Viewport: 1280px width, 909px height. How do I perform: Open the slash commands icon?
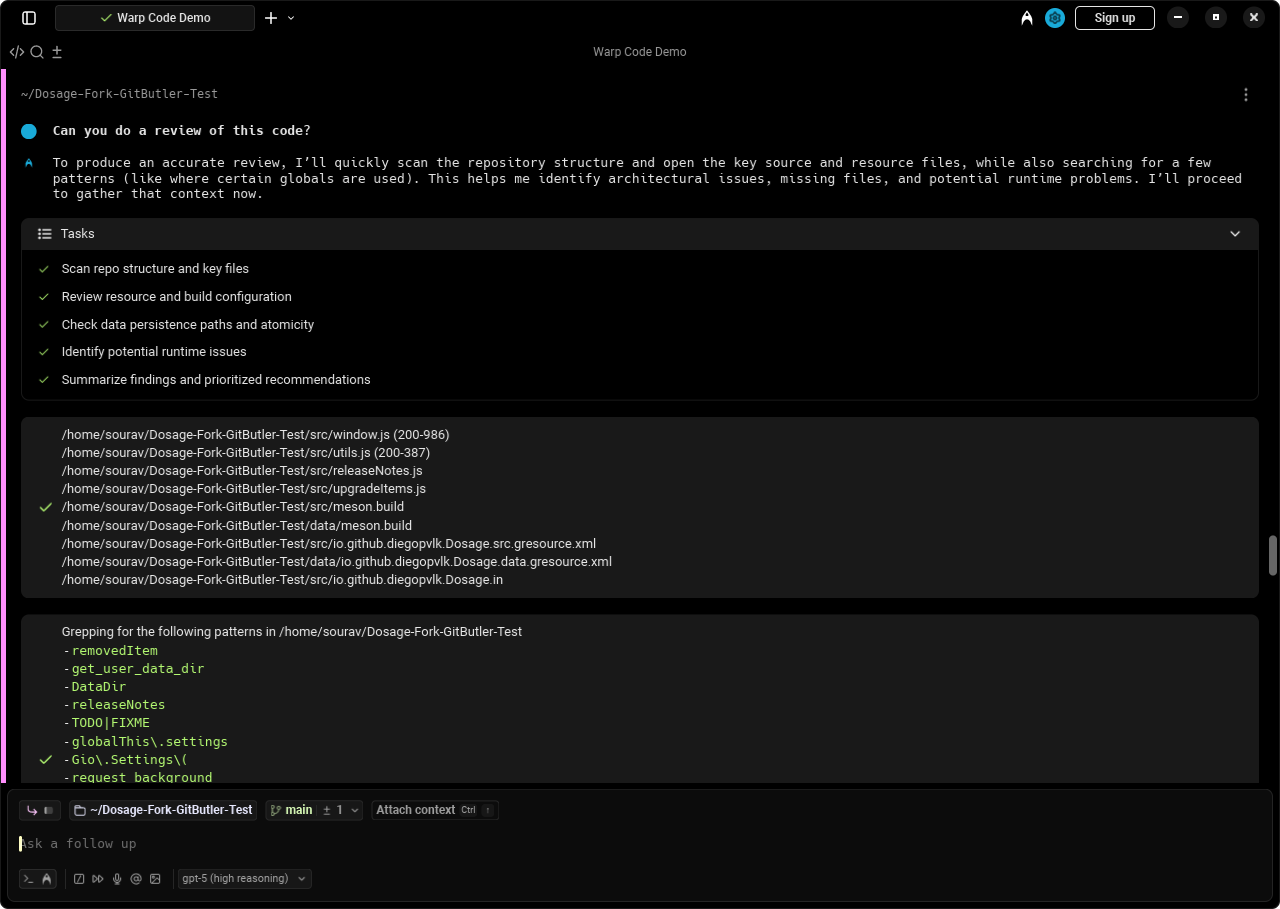79,879
